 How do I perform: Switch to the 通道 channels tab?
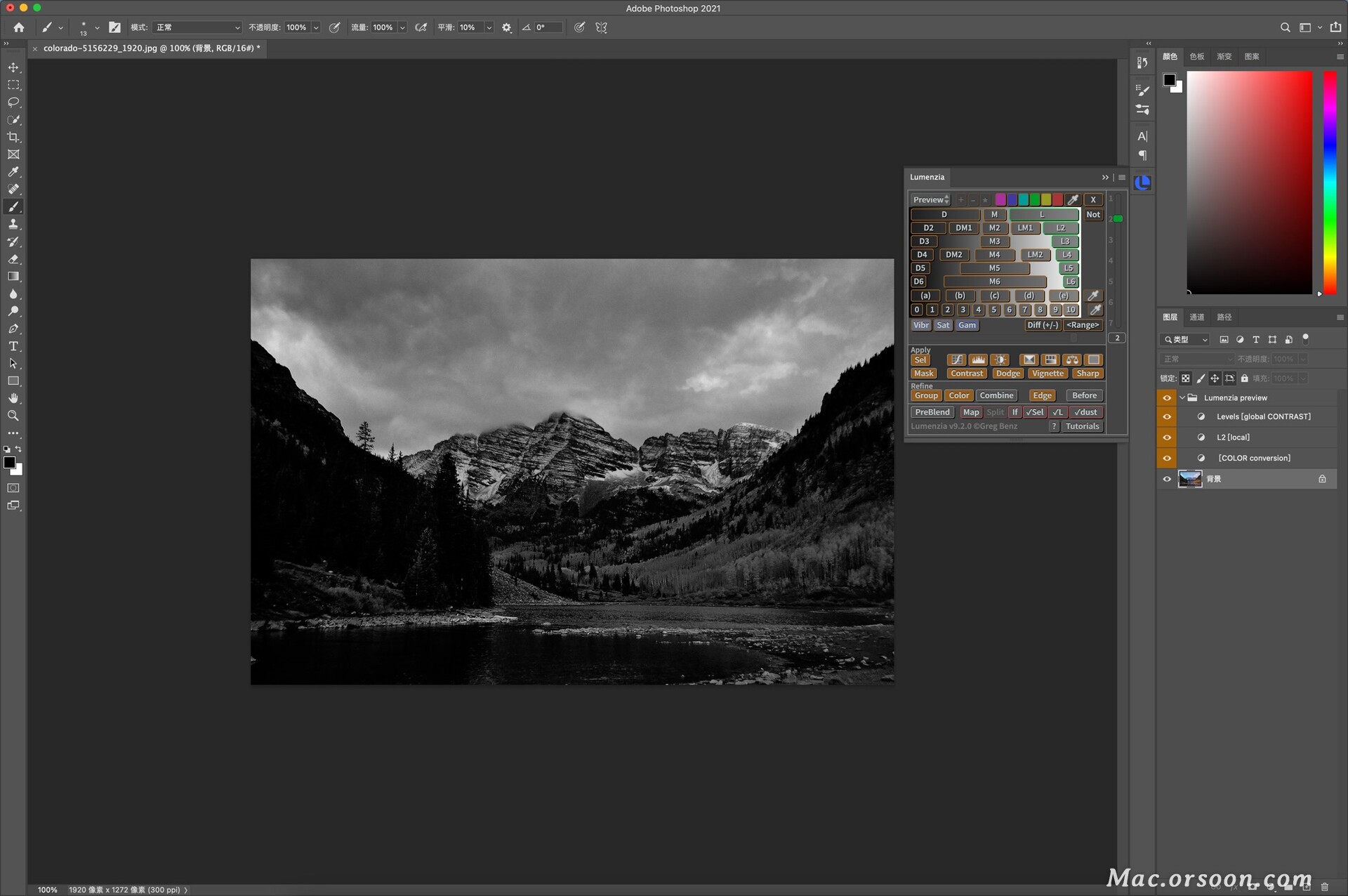click(x=1197, y=317)
